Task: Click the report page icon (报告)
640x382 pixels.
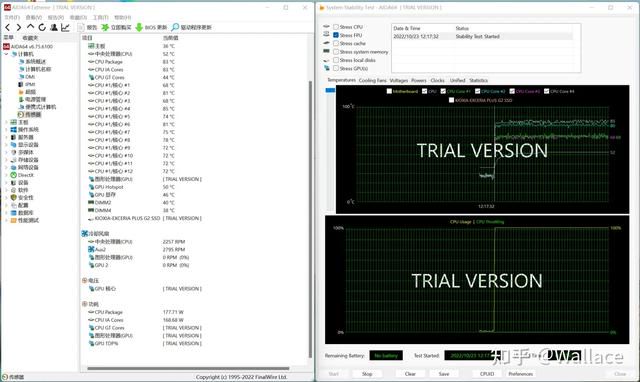Action: tap(81, 27)
